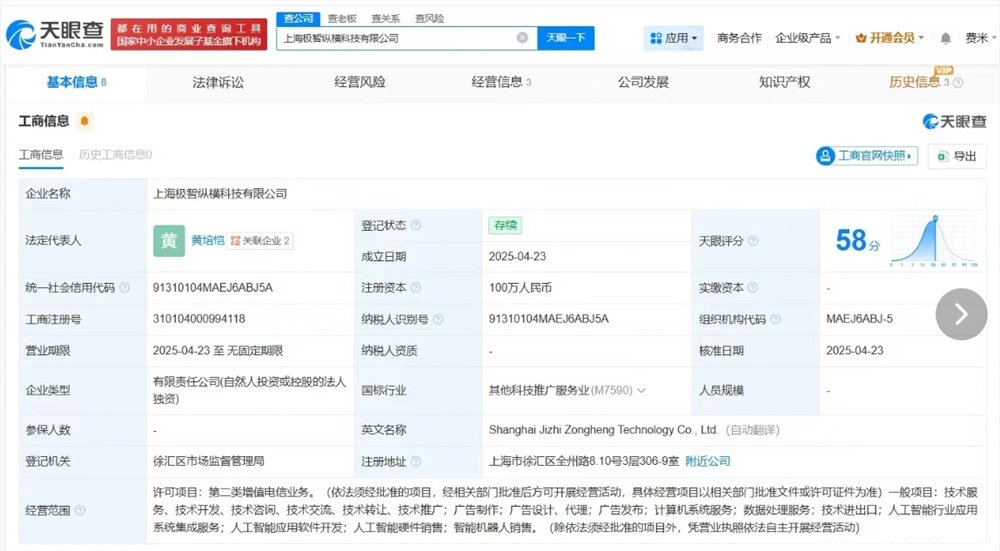Expand the 企业级产品 dropdown

click(807, 38)
